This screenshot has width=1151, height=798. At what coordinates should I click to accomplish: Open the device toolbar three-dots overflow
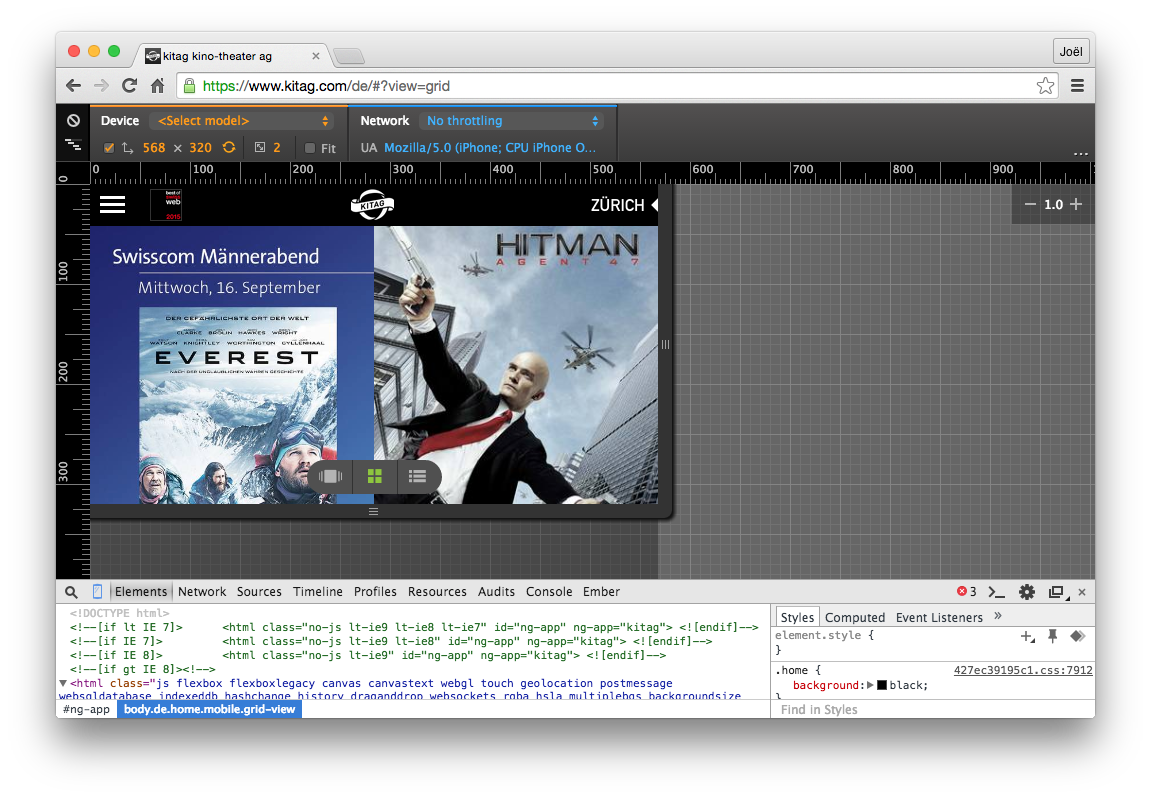(1081, 154)
